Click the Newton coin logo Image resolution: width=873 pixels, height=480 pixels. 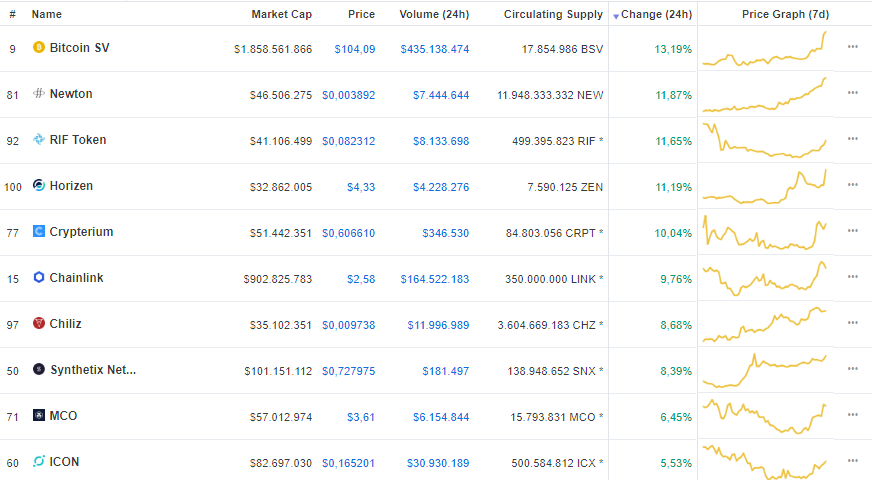[x=38, y=94]
